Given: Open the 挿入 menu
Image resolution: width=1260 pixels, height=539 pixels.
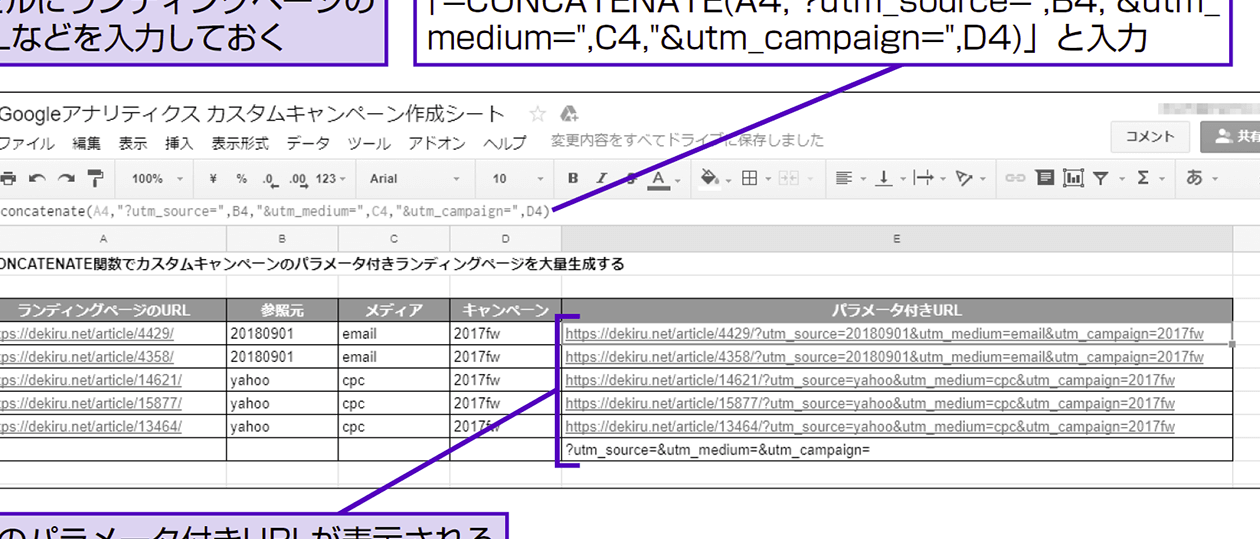Looking at the screenshot, I should coord(179,143).
